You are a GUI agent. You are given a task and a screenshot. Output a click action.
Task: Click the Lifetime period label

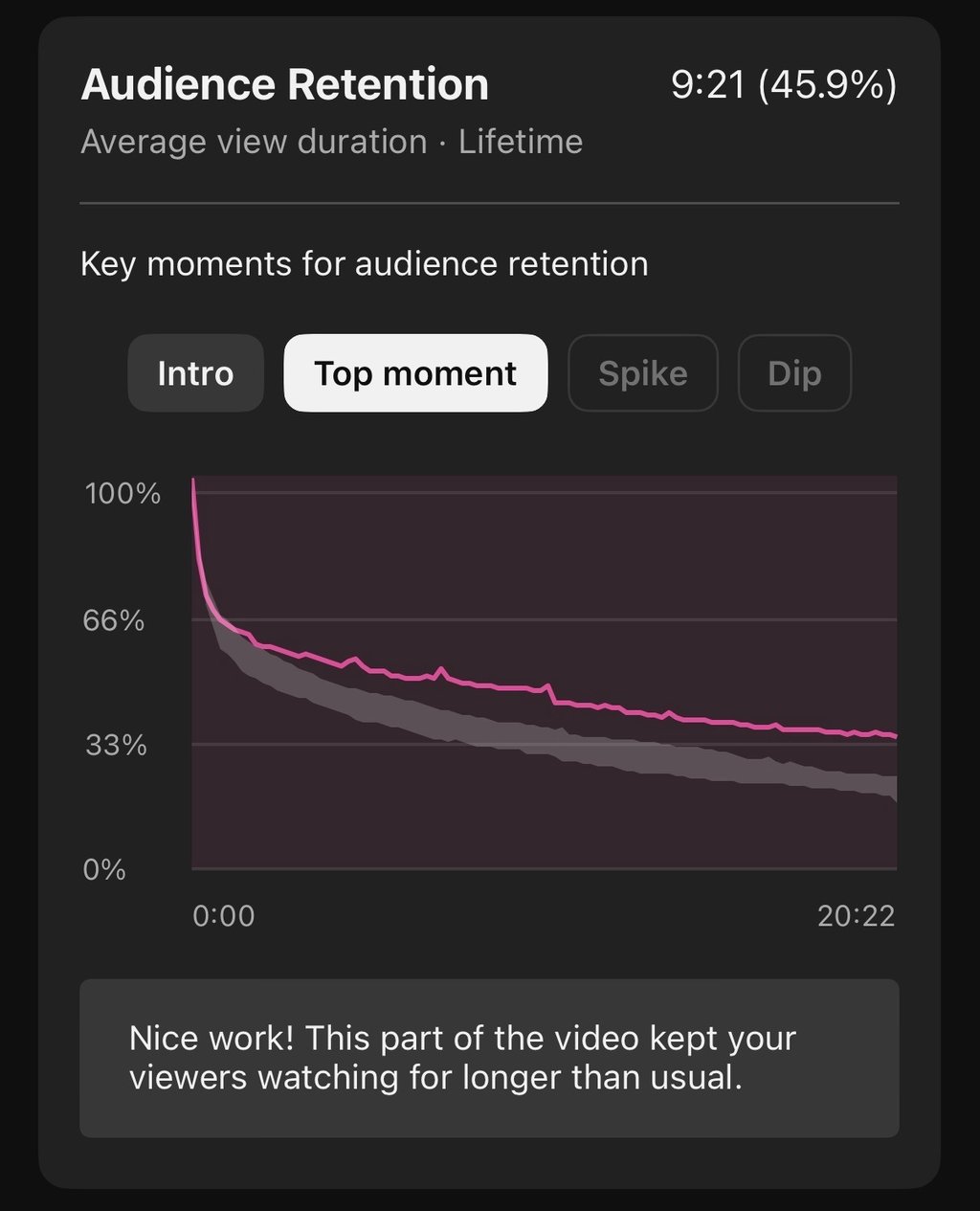(x=520, y=142)
